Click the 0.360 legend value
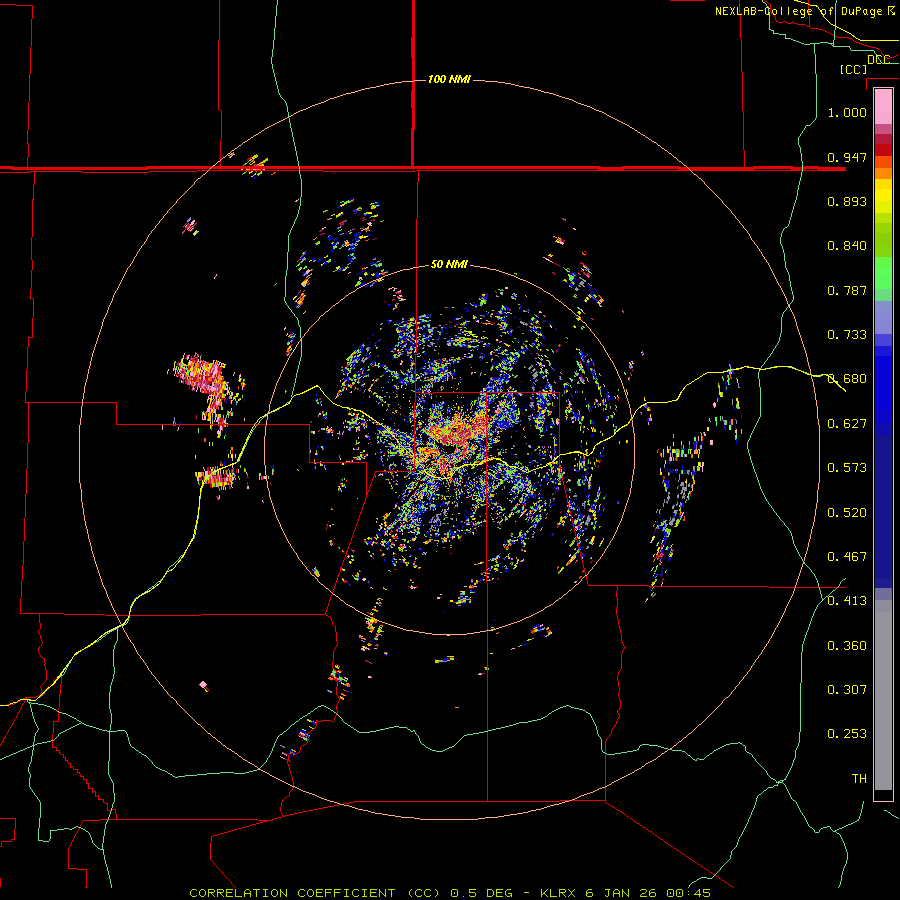 pyautogui.click(x=847, y=645)
